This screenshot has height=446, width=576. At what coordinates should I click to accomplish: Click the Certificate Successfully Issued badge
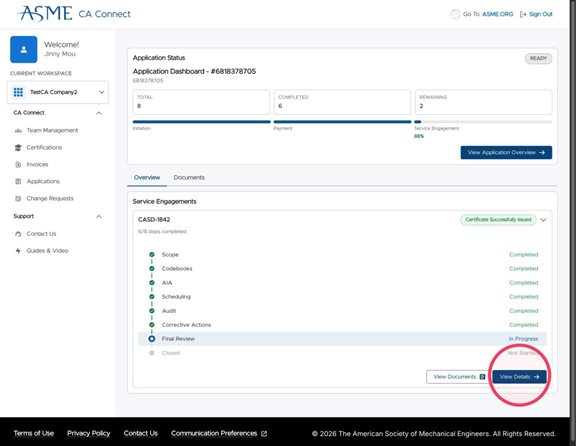point(498,220)
